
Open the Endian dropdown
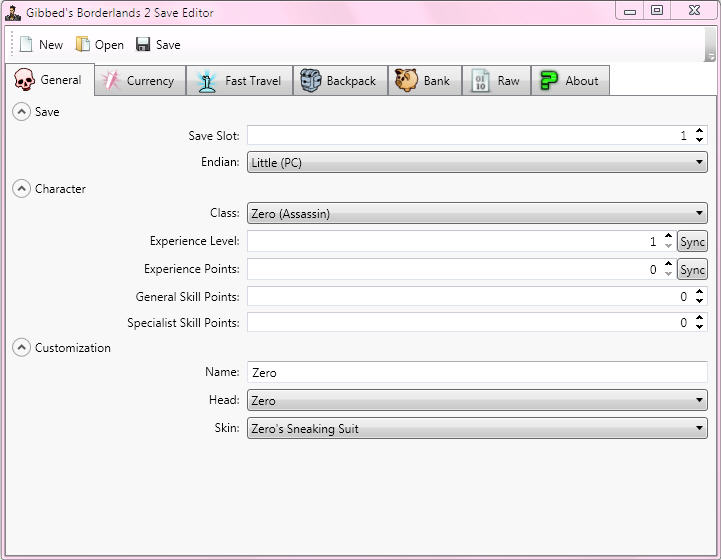coord(477,162)
